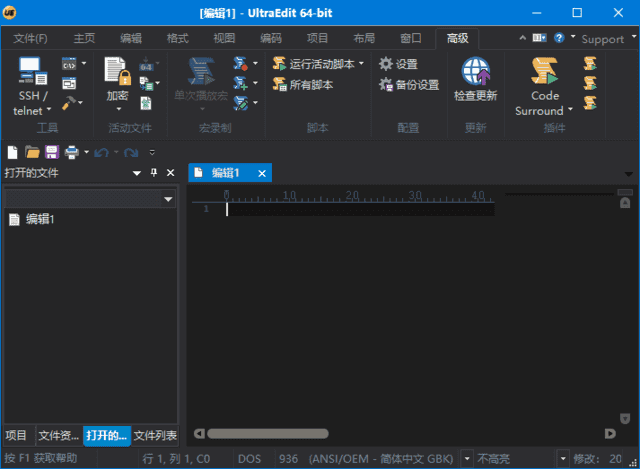This screenshot has width=640, height=469.
Task: Click the record macro icon
Action: point(240,63)
